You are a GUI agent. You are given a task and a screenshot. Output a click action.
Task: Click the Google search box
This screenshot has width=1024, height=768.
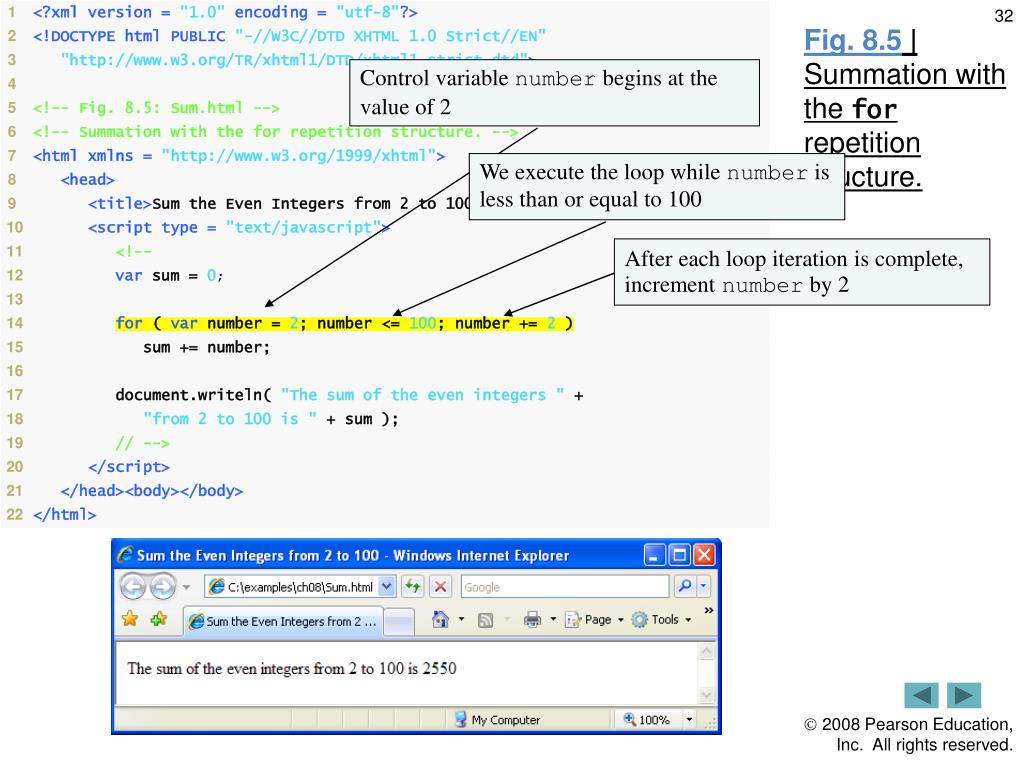pyautogui.click(x=565, y=586)
